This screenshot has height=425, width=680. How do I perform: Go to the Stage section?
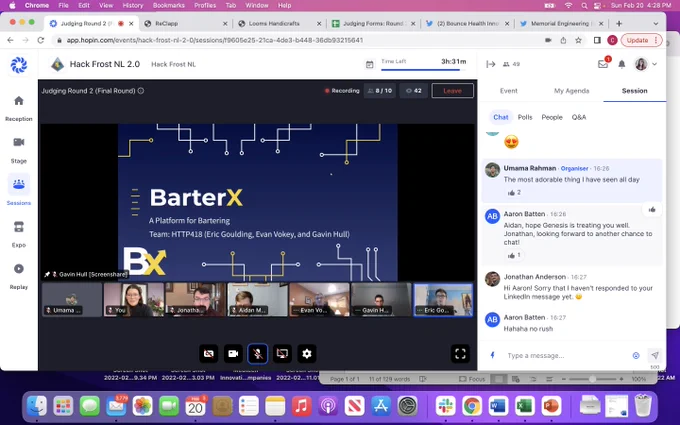pos(19,150)
